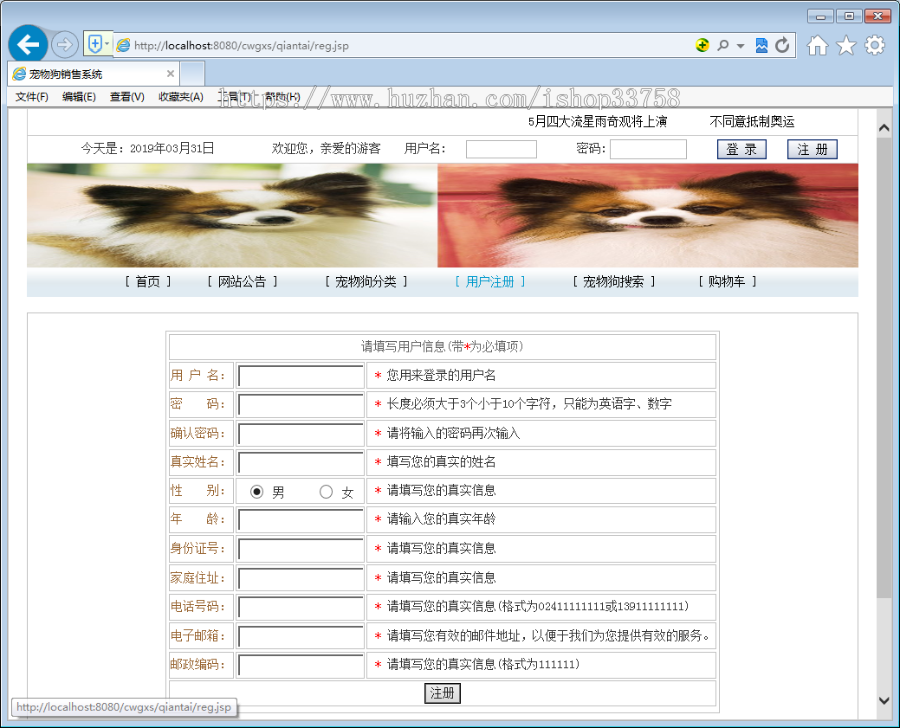
Task: Click the Refresh page icon
Action: pos(782,45)
